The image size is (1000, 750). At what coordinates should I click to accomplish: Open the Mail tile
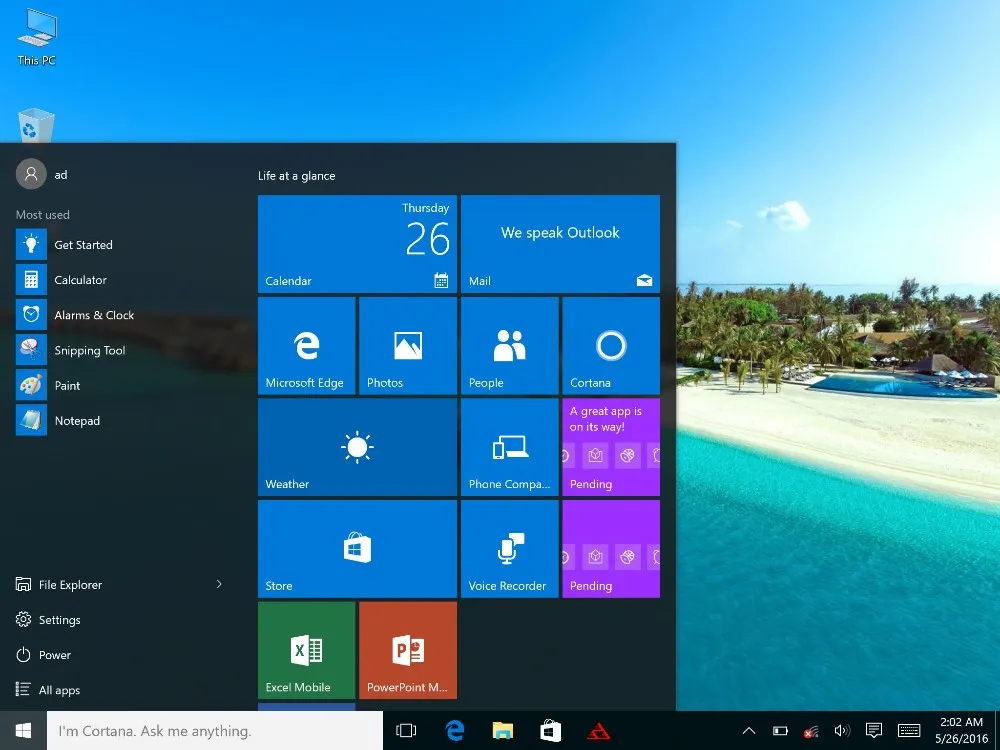[x=560, y=244]
